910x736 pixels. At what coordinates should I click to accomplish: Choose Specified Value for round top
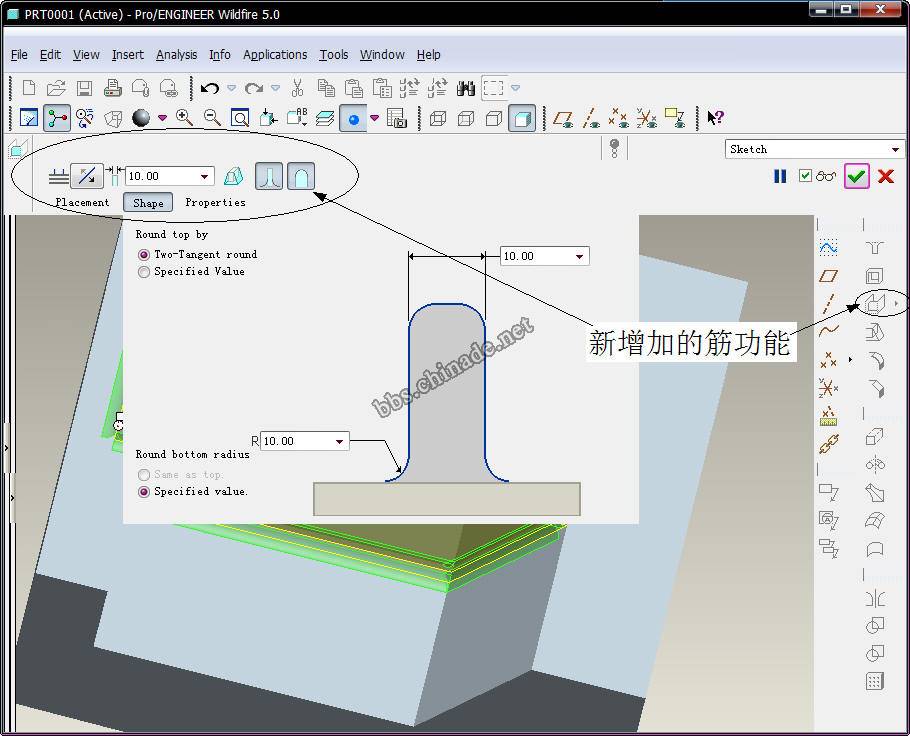144,272
